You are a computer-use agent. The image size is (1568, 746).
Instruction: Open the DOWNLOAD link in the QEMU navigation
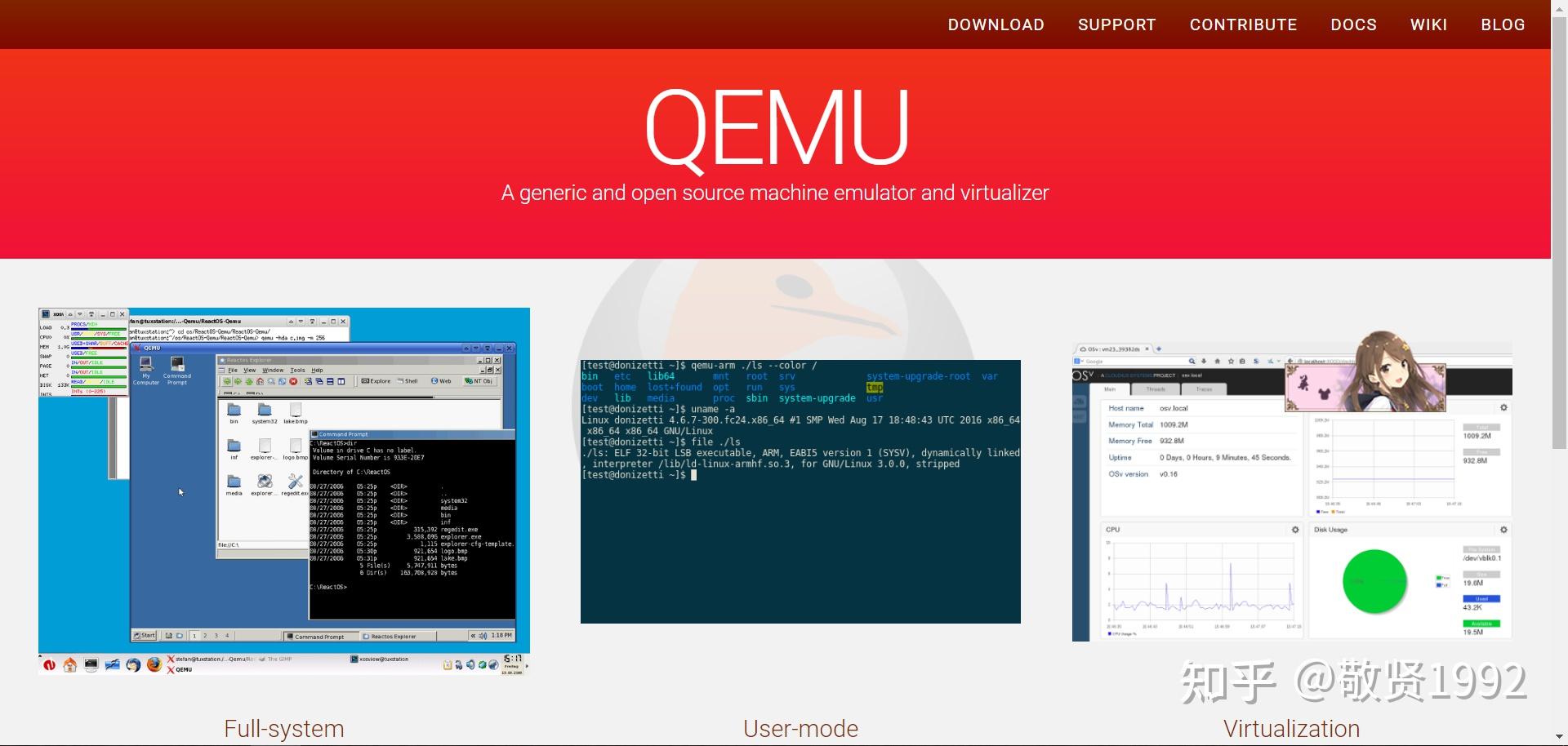pyautogui.click(x=996, y=24)
